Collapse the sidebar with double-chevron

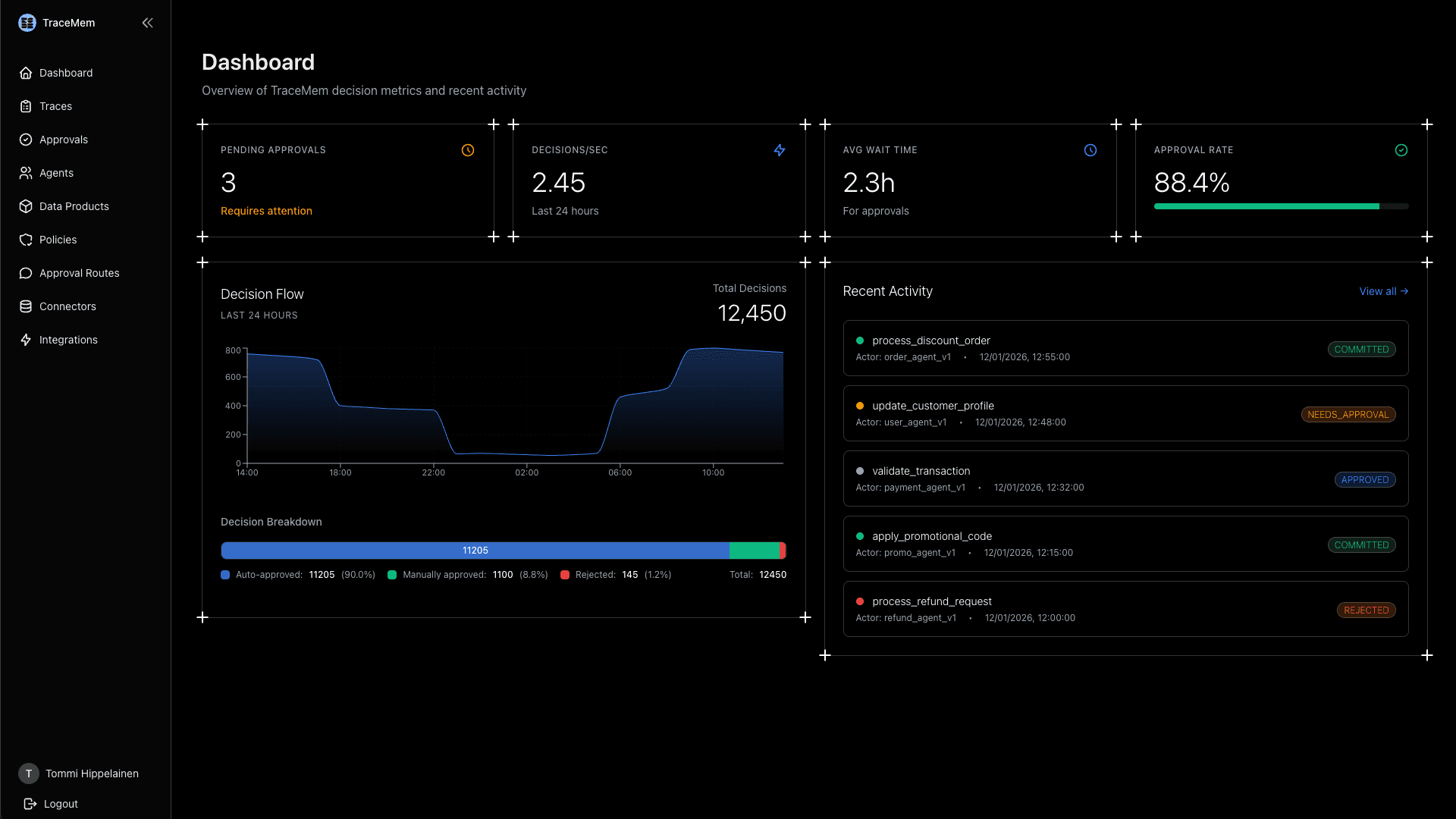(147, 23)
